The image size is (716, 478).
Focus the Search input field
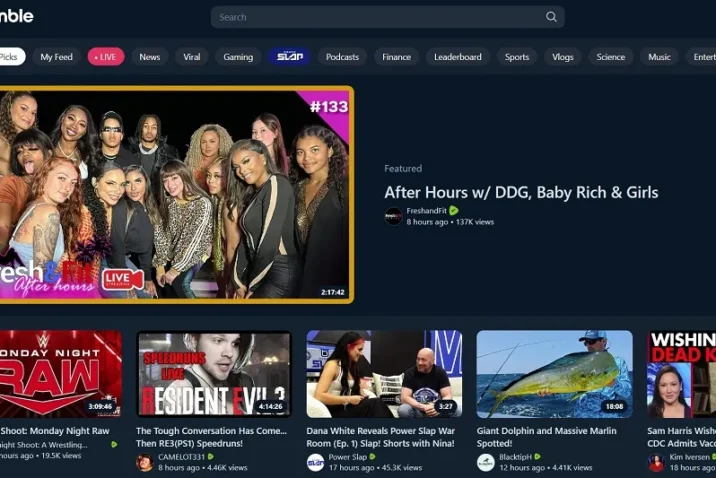[x=387, y=17]
